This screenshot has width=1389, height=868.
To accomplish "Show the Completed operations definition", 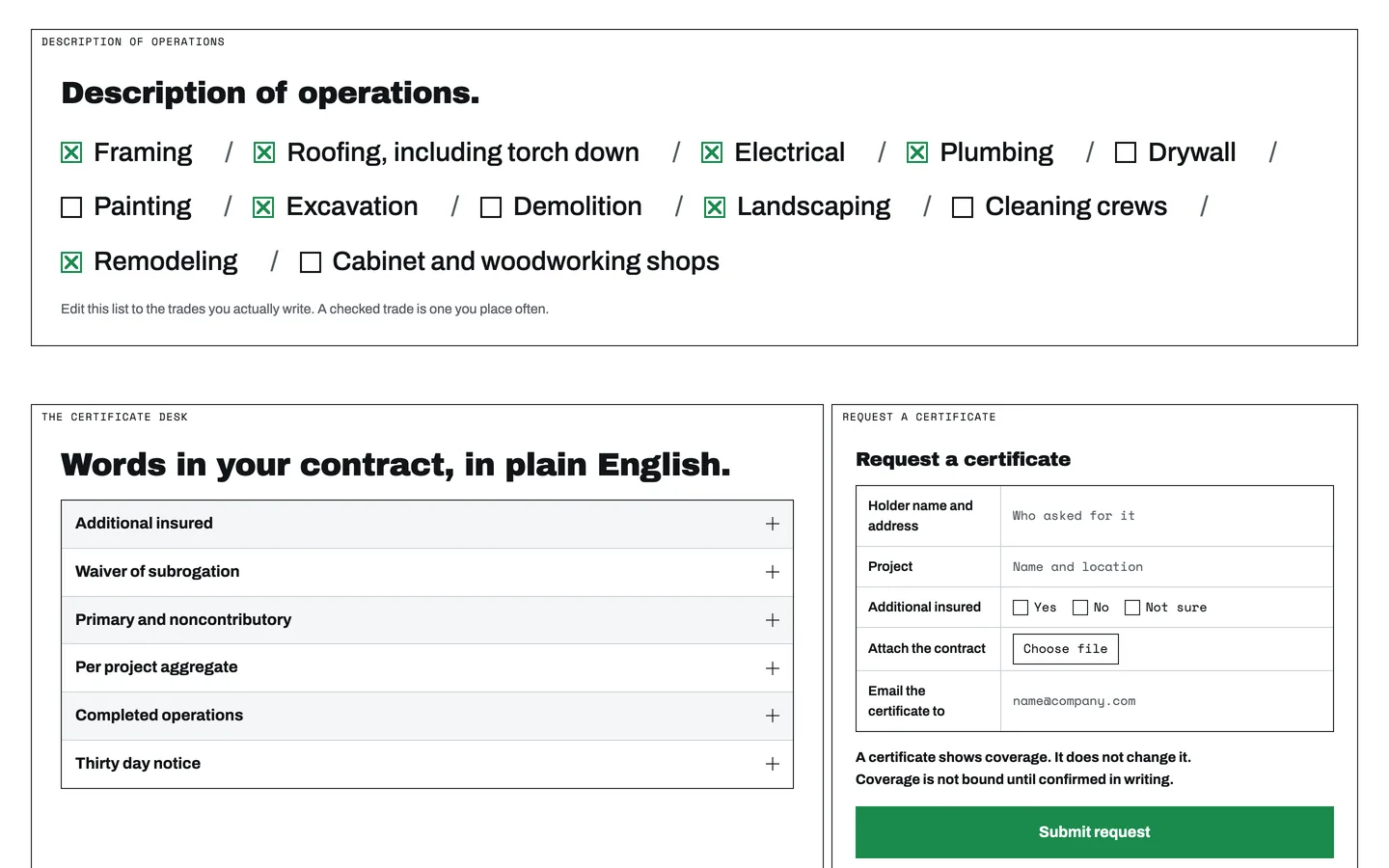I will pos(427,716).
